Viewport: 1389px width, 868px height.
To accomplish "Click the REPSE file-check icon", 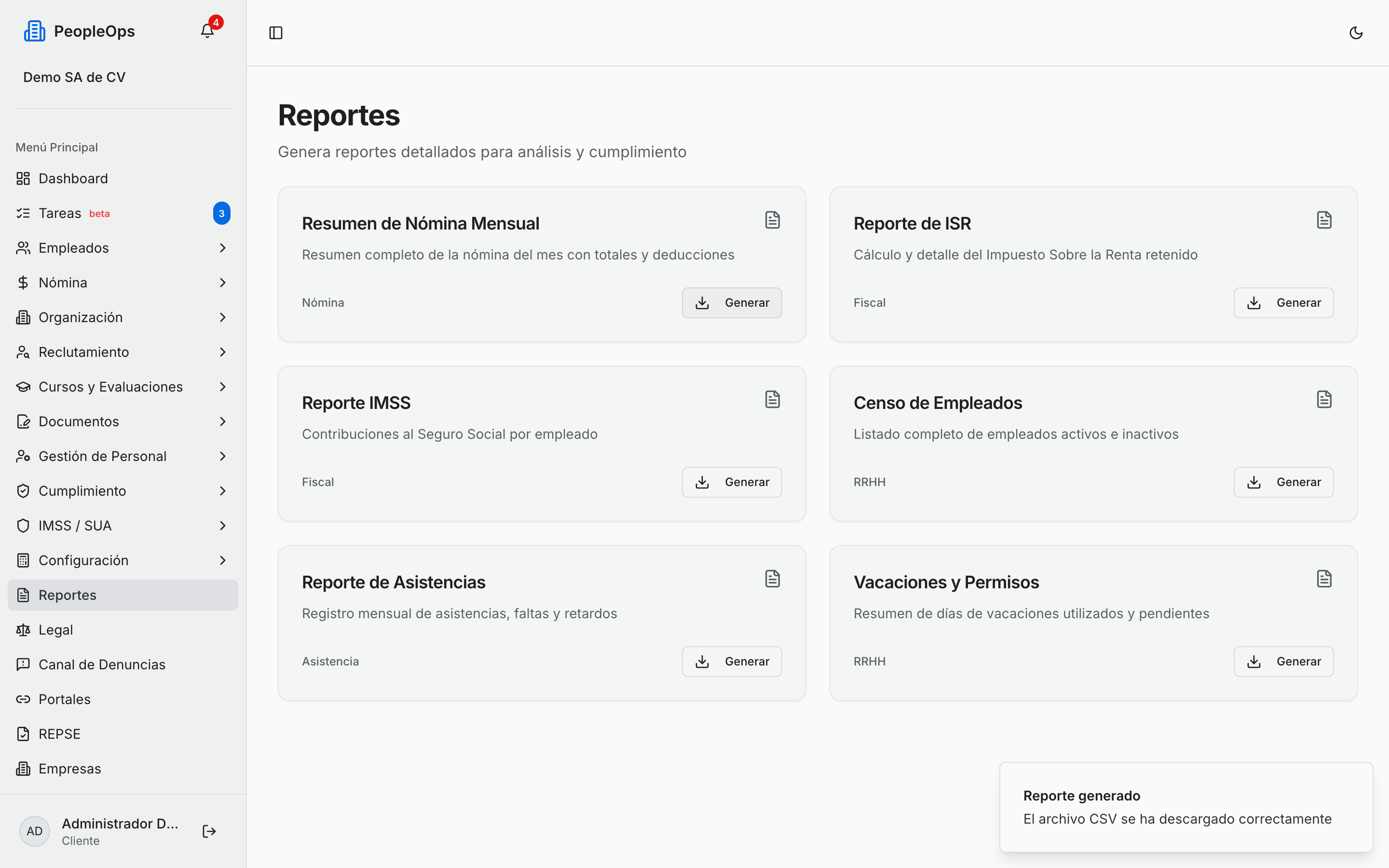I will click(23, 733).
